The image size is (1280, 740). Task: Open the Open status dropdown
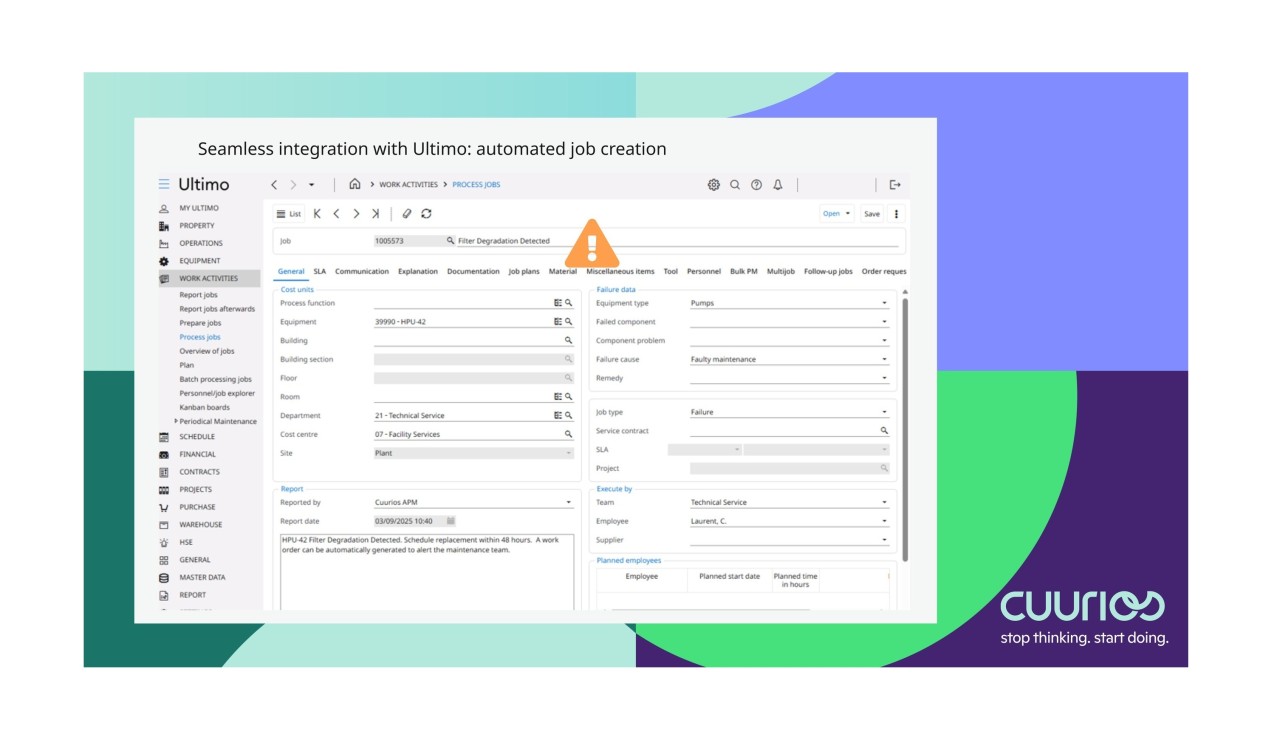(x=837, y=213)
